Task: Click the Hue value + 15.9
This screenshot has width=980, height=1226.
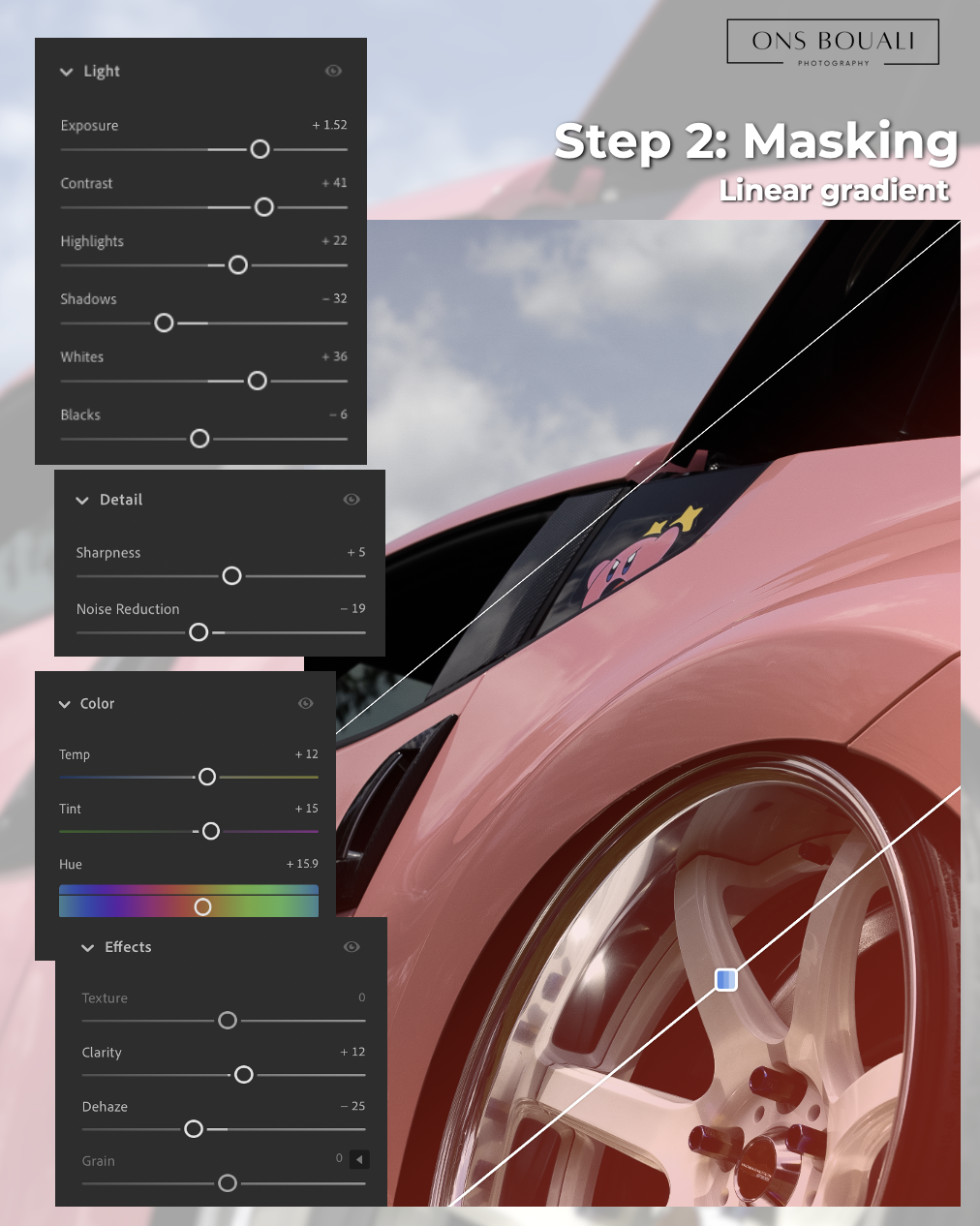Action: pyautogui.click(x=302, y=864)
